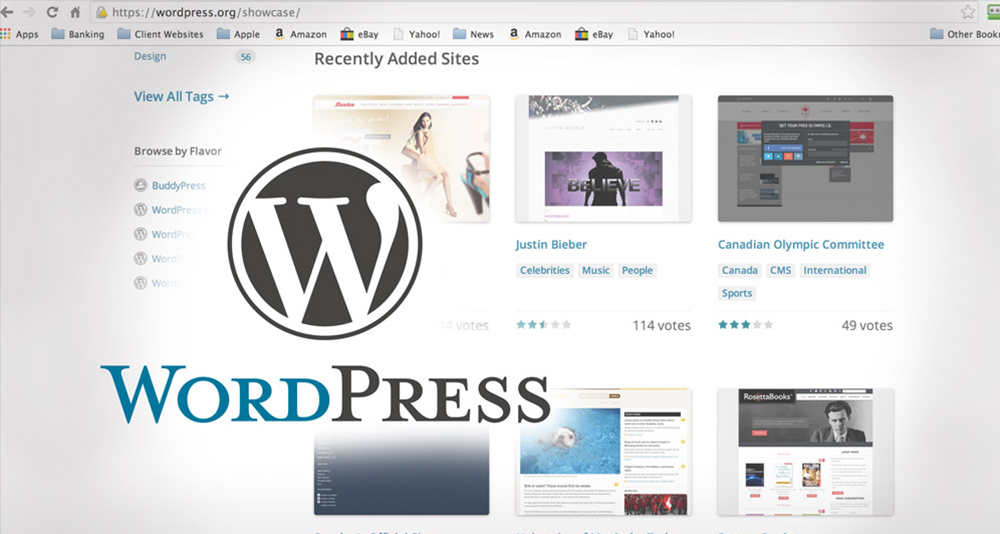The image size is (1000, 534).
Task: Select the Sports tag
Action: (737, 293)
